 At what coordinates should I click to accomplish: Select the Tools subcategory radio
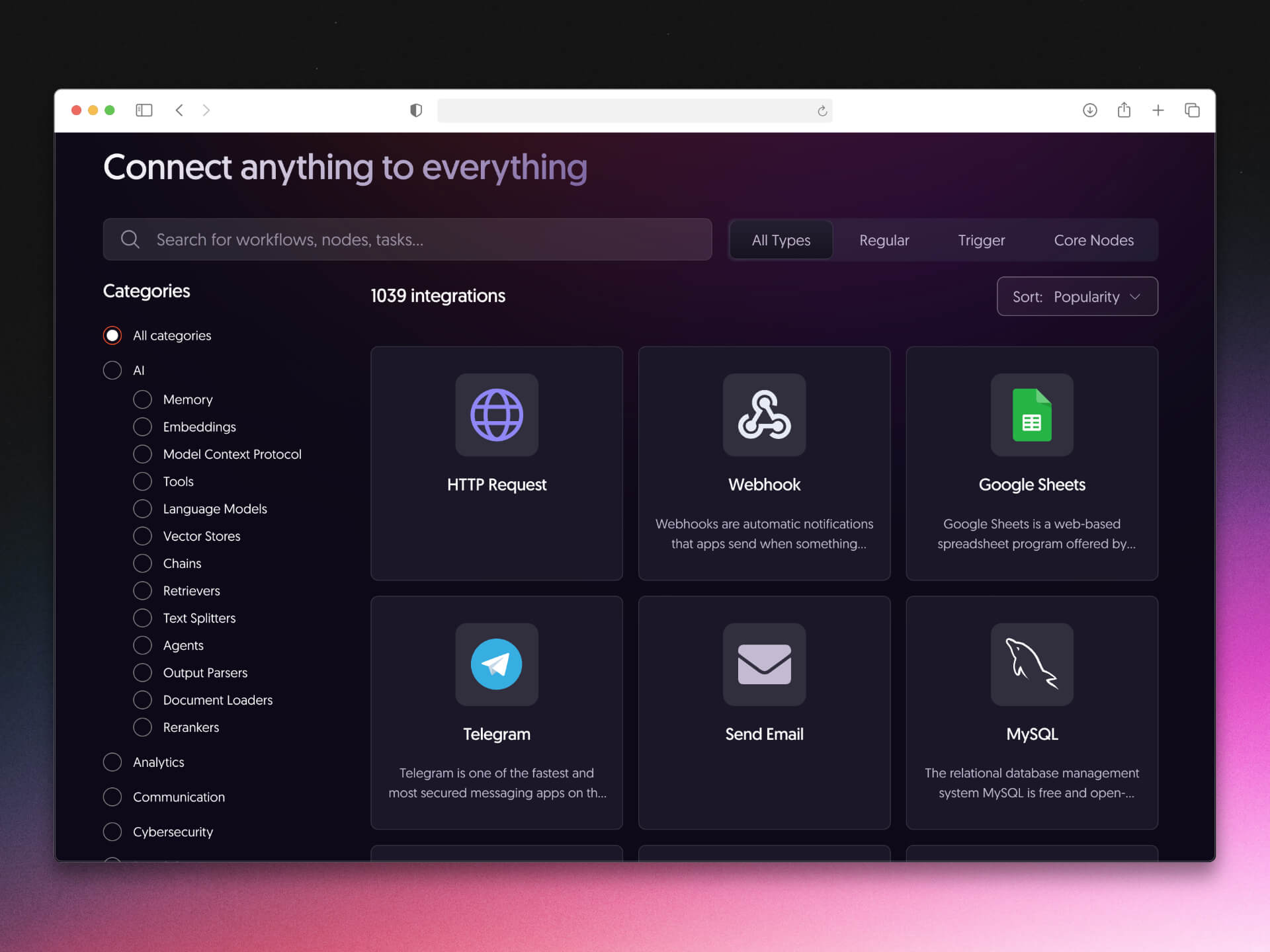[x=142, y=481]
